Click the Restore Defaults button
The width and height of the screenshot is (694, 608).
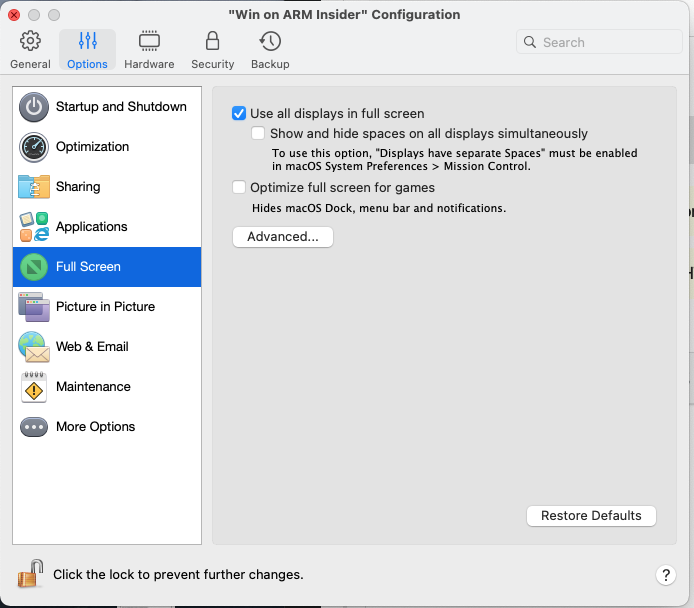point(591,516)
